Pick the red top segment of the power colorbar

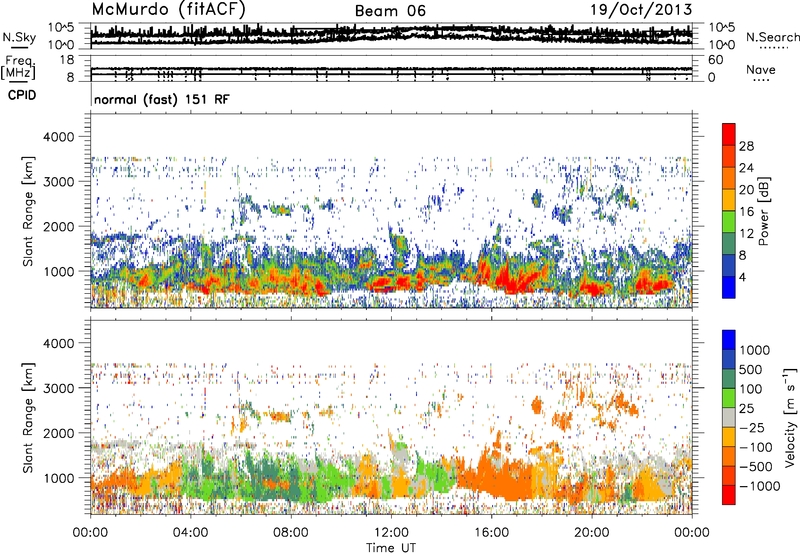click(x=729, y=135)
